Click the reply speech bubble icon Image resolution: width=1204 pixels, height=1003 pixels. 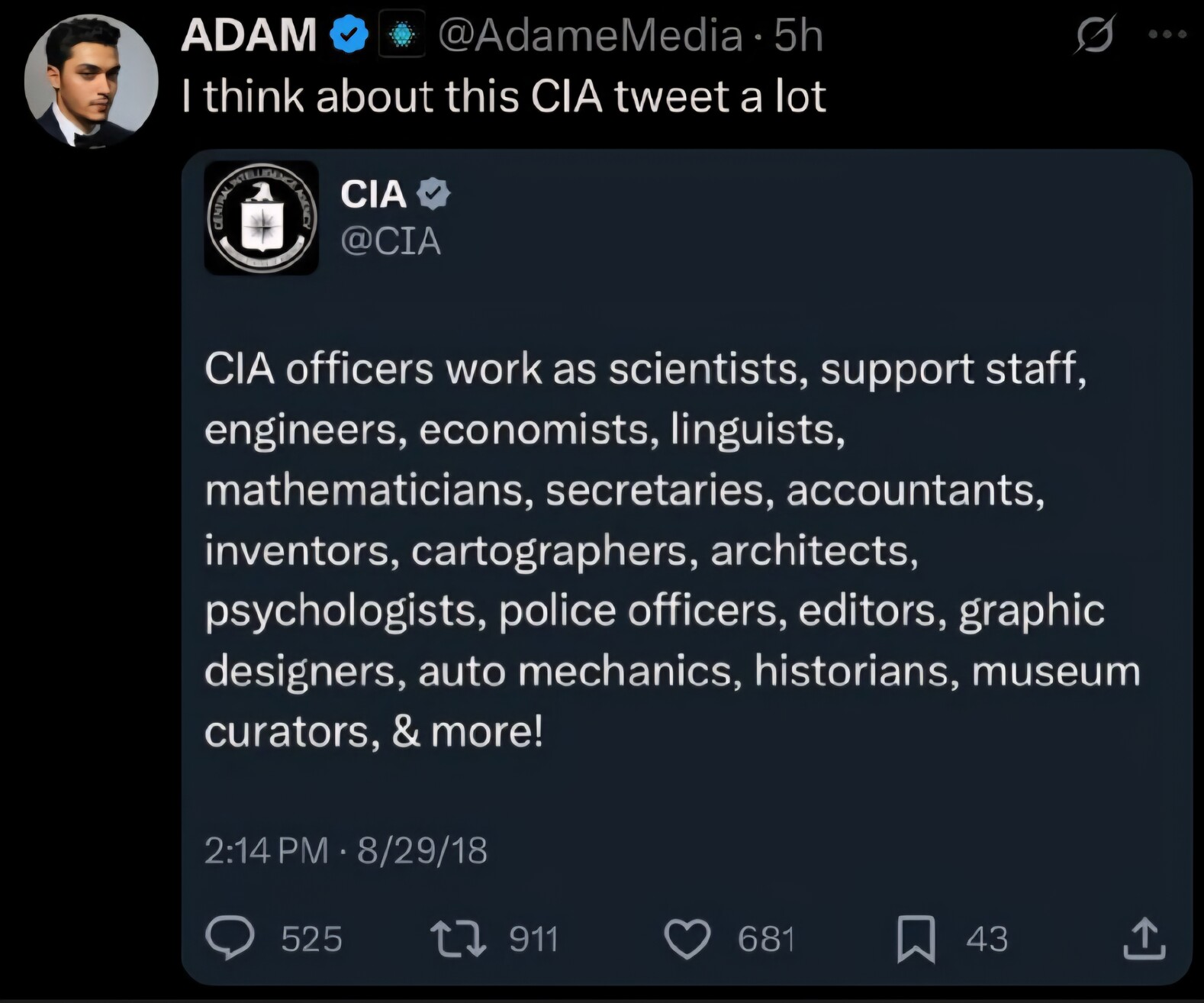click(230, 938)
